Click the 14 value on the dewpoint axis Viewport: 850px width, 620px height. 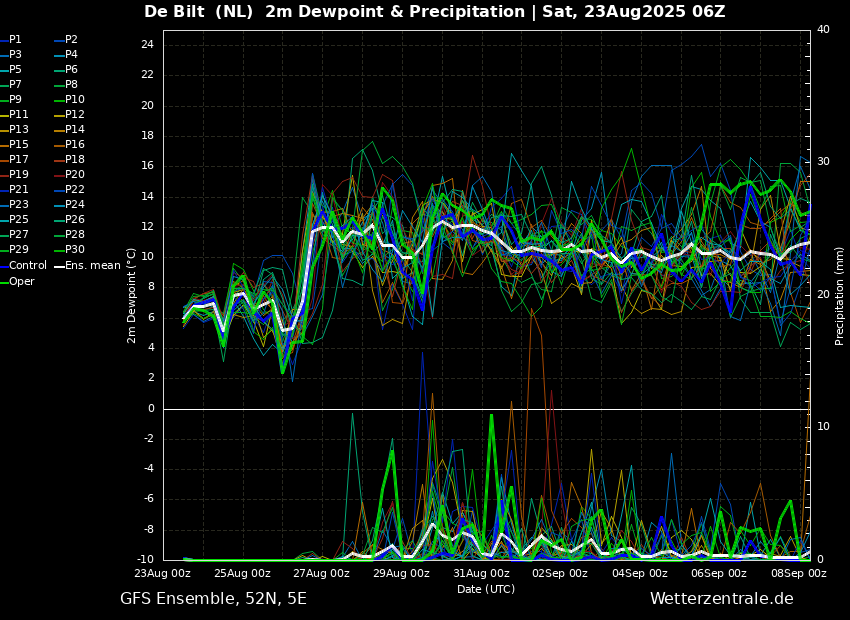coord(147,197)
